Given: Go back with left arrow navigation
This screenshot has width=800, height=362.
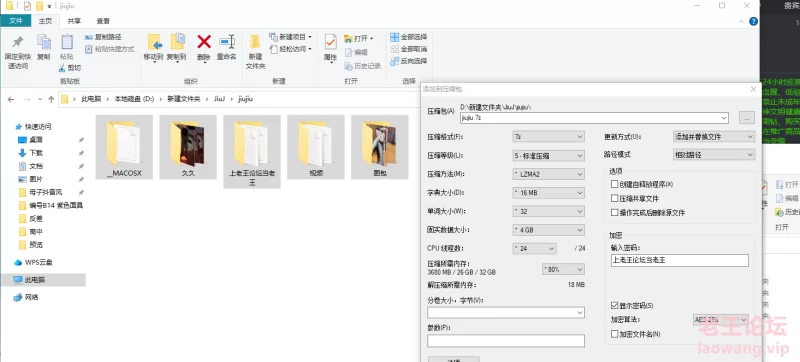Looking at the screenshot, I should (11, 99).
